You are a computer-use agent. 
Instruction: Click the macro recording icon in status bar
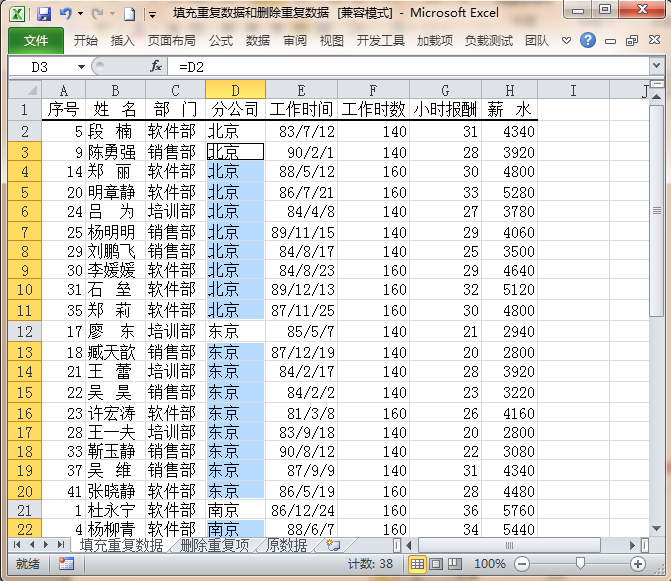coord(66,564)
